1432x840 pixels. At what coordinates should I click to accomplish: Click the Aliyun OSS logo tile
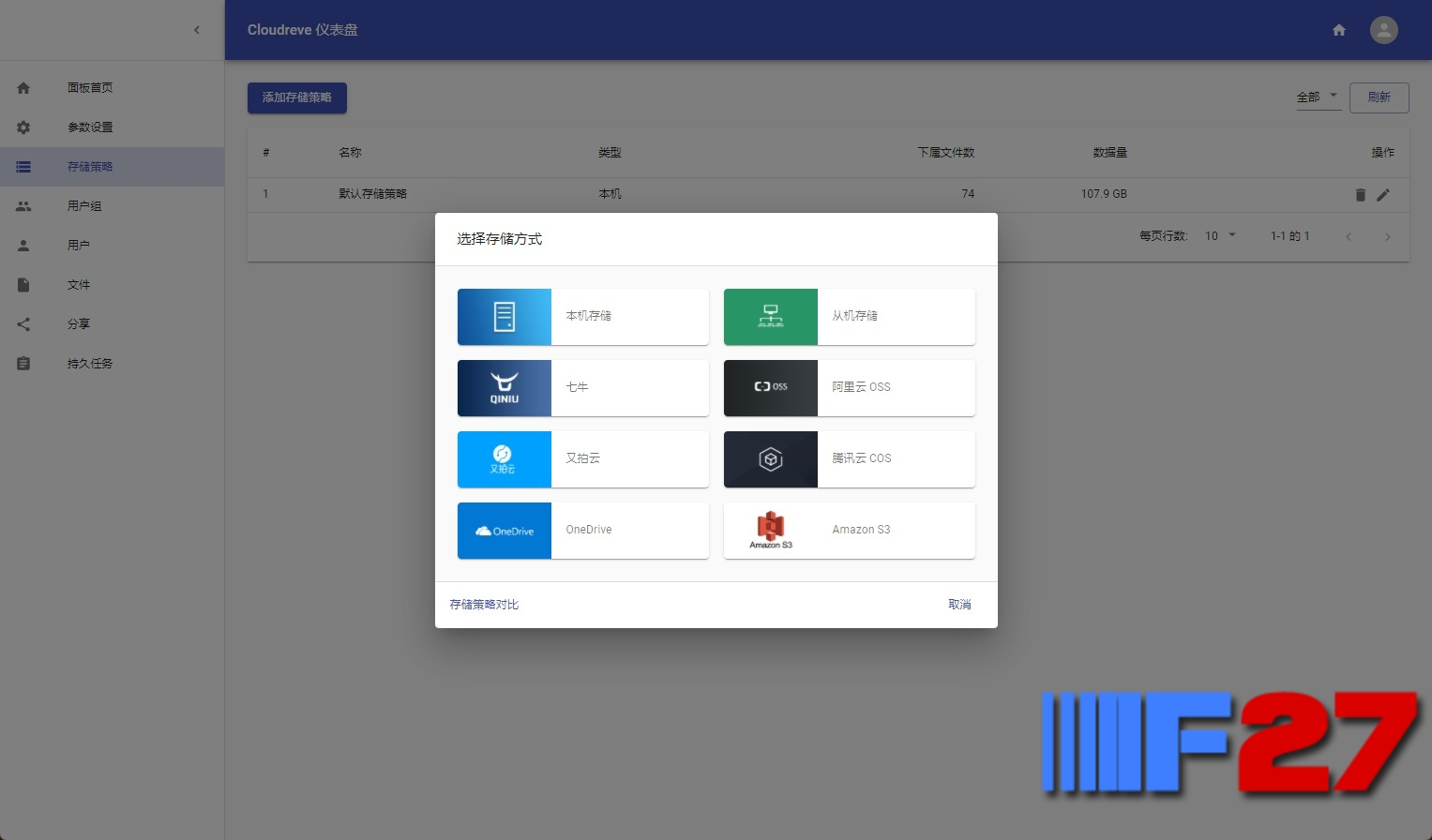pyautogui.click(x=771, y=388)
